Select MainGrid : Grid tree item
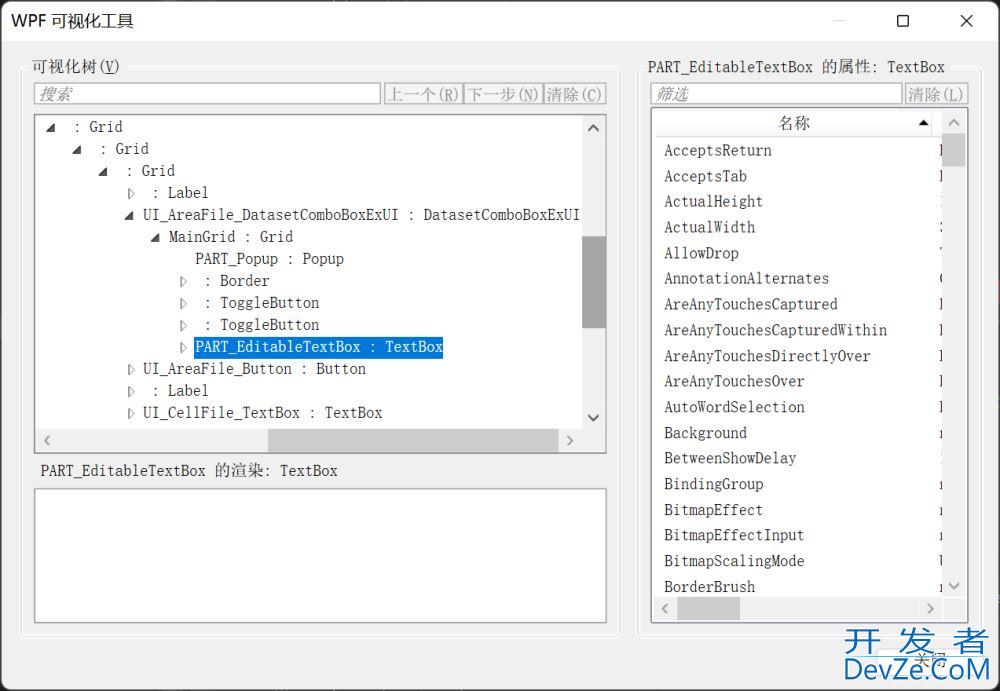The width and height of the screenshot is (1000, 691). [x=231, y=237]
